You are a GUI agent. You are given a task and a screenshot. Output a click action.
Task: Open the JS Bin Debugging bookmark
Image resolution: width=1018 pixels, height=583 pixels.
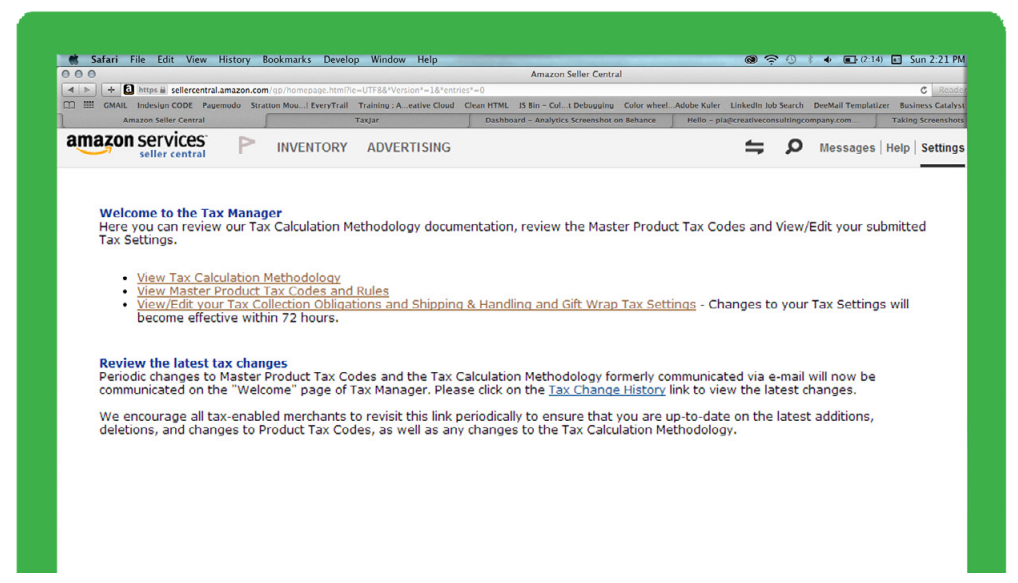pos(565,105)
